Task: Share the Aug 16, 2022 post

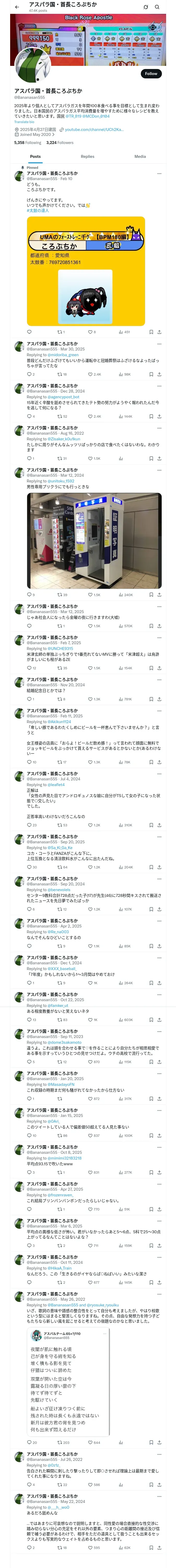Action: pyautogui.click(x=159, y=458)
